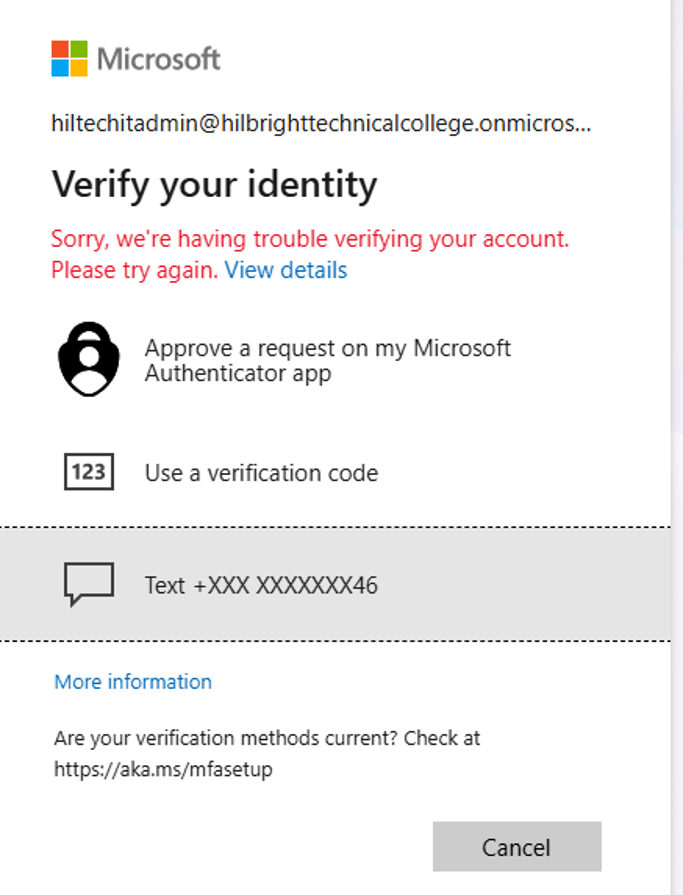Cancel the identity verification
This screenshot has height=895, width=683.
(517, 846)
